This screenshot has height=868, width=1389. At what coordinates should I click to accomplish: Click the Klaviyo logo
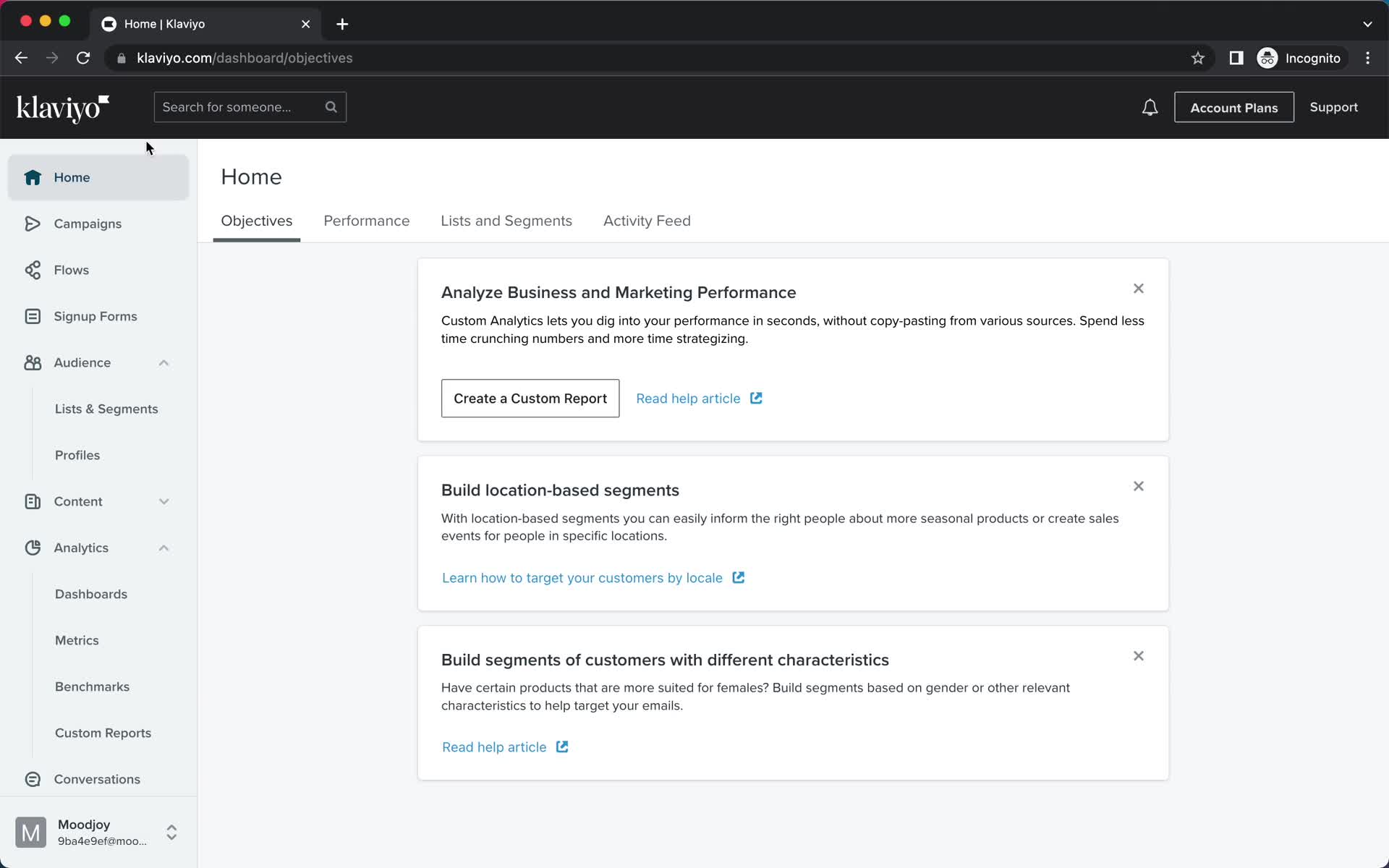click(63, 108)
